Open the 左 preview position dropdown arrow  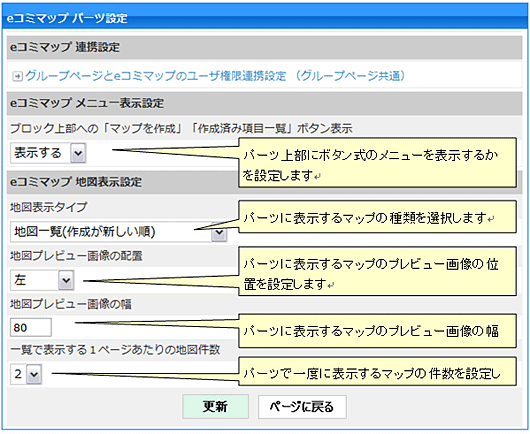66,280
